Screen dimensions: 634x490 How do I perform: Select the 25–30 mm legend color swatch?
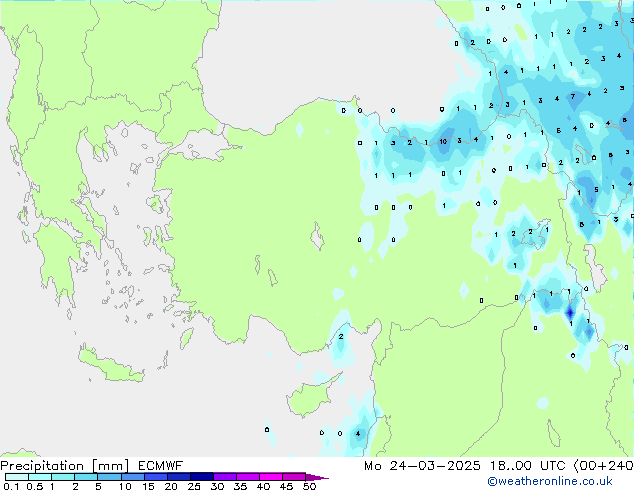click(202, 477)
